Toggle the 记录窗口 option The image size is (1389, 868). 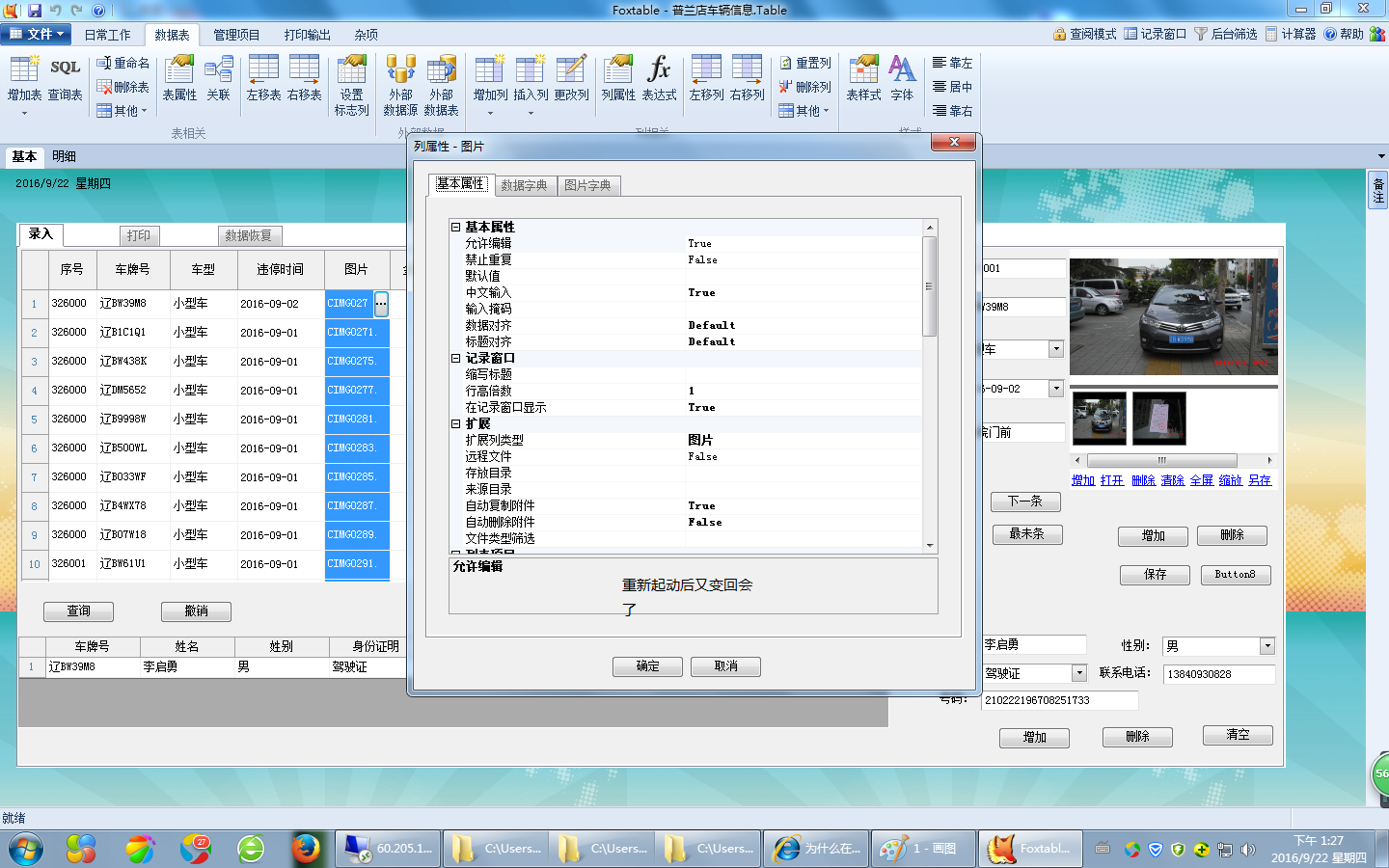pyautogui.click(x=1156, y=34)
